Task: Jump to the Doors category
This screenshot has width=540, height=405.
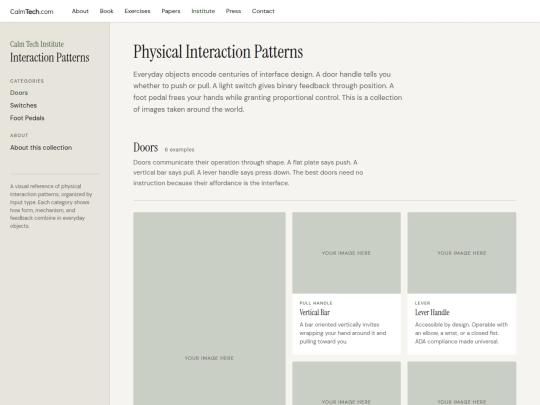Action: pos(19,93)
